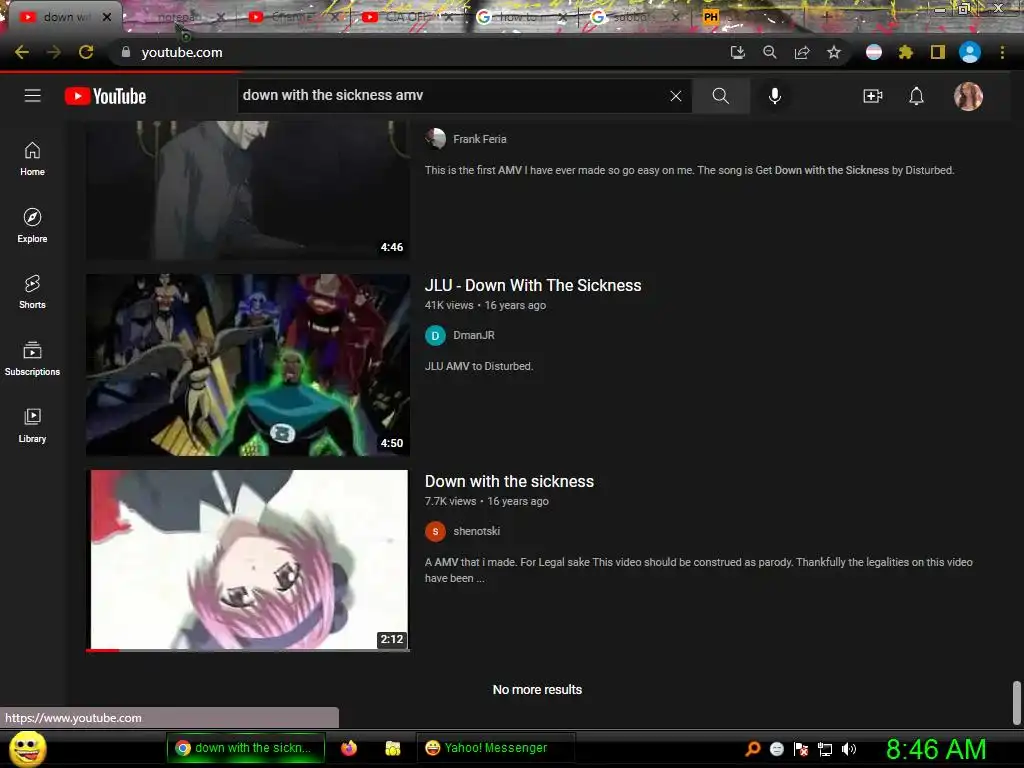The image size is (1024, 768).
Task: Click the share page icon
Action: pyautogui.click(x=802, y=52)
